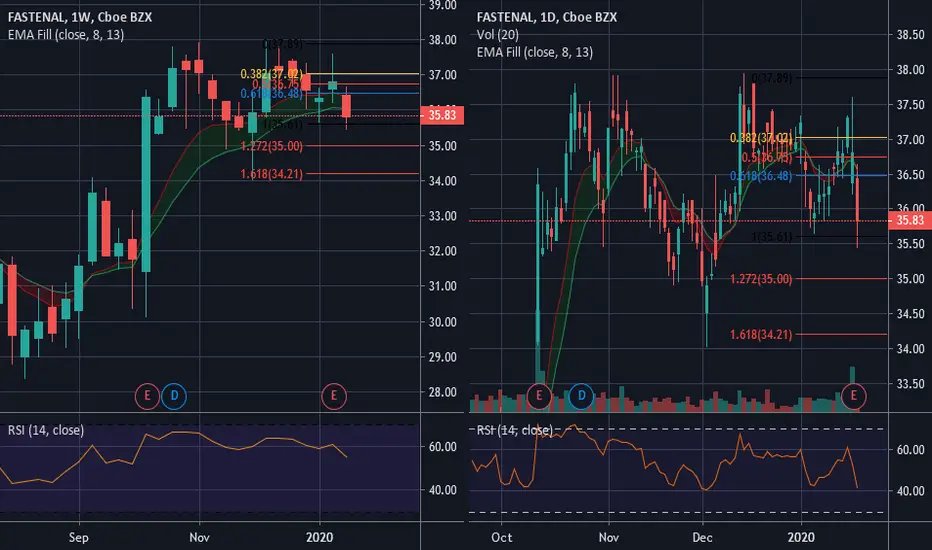Select the 0(37.89) Fib label on daily chart
Image resolution: width=932 pixels, height=550 pixels.
(772, 78)
